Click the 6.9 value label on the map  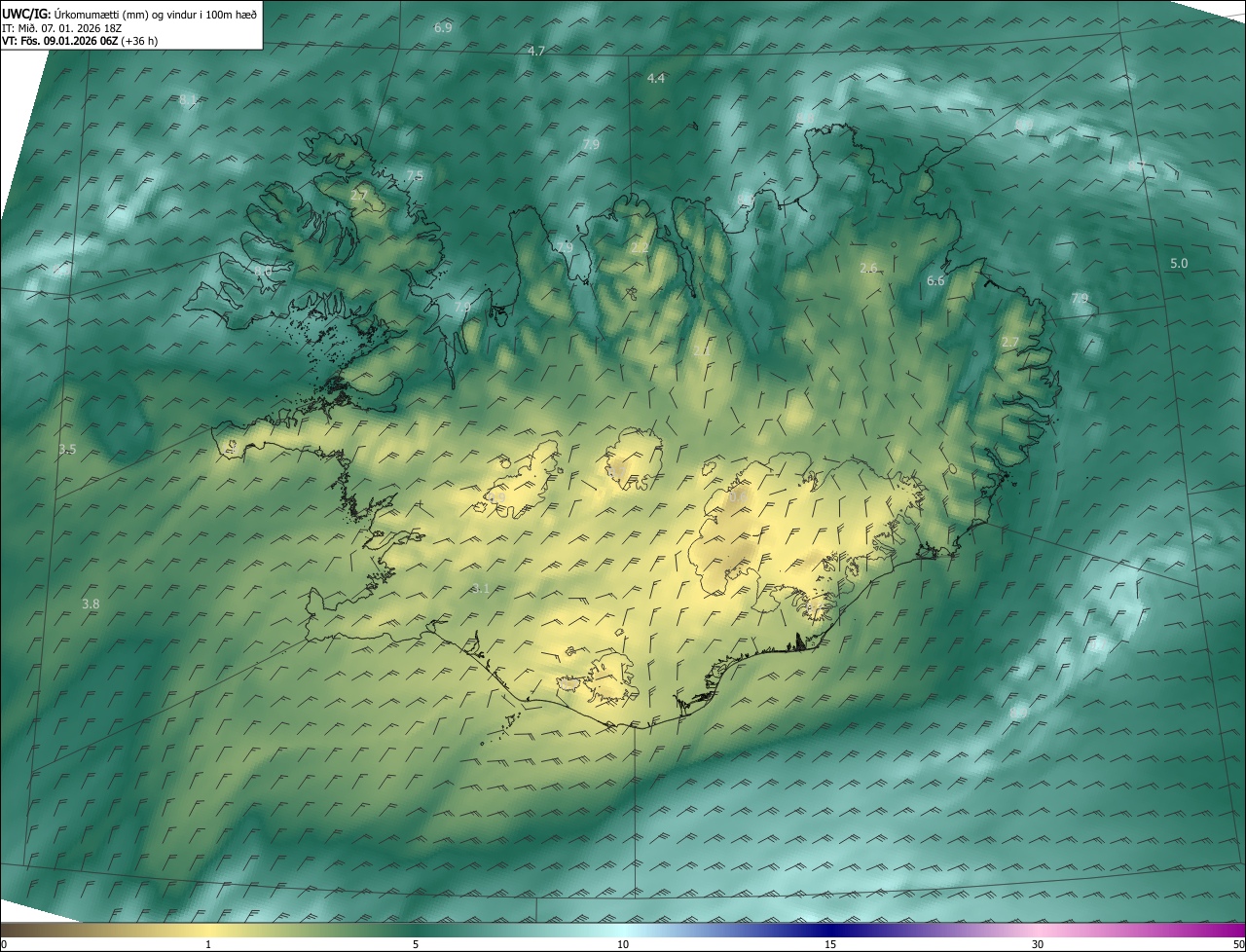click(x=443, y=28)
